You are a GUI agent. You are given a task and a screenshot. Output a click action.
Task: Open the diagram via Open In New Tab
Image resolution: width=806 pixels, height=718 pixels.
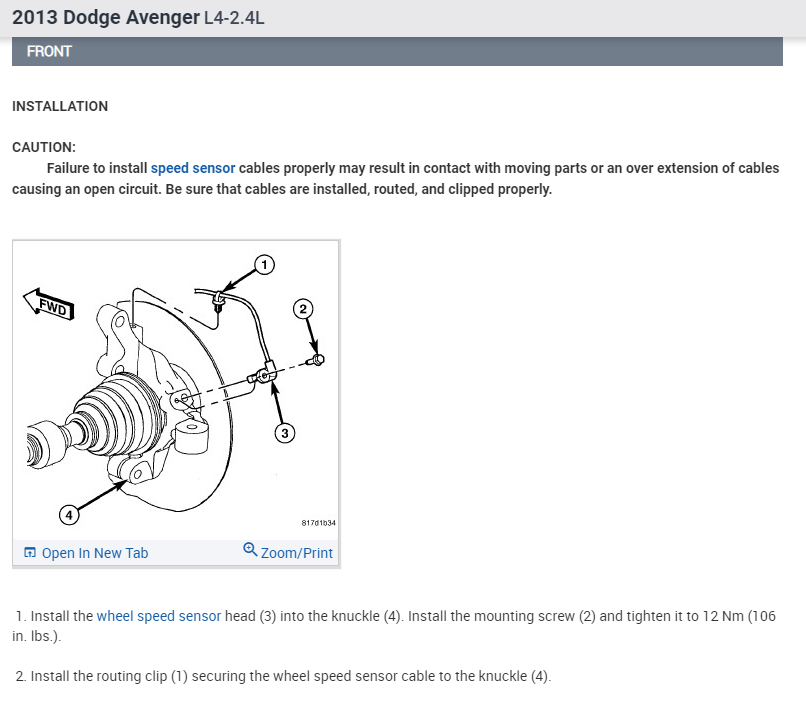point(95,553)
